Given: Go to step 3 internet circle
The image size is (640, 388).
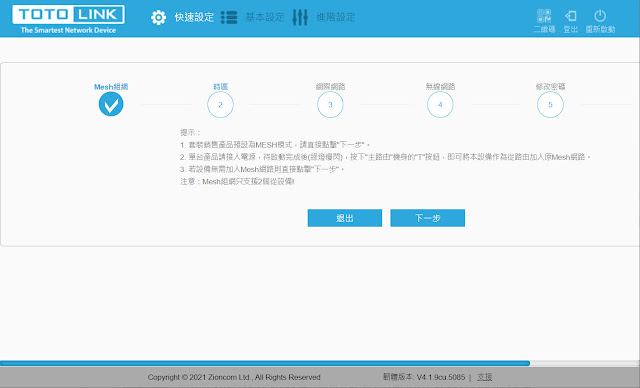Looking at the screenshot, I should (x=330, y=104).
